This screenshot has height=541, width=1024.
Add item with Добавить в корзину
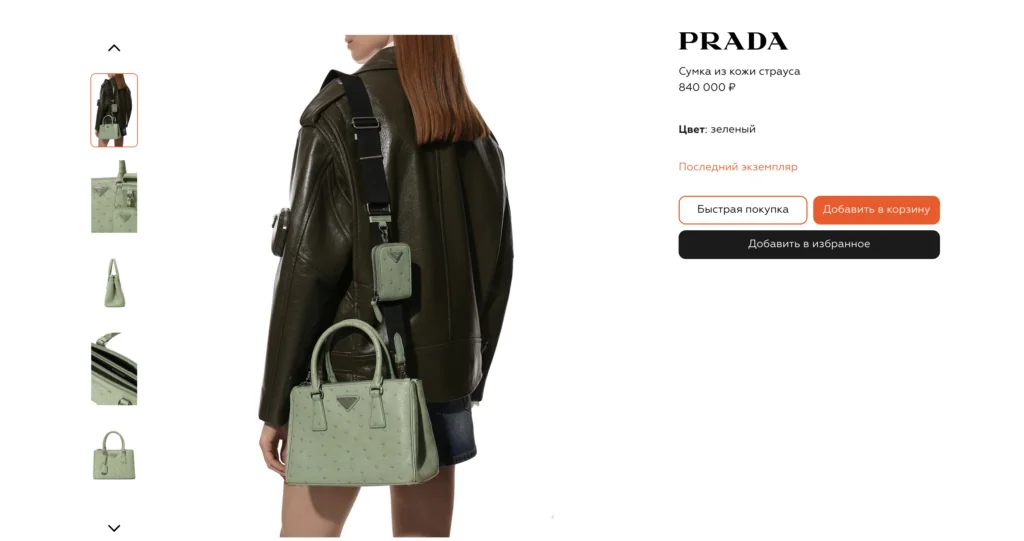pos(876,210)
